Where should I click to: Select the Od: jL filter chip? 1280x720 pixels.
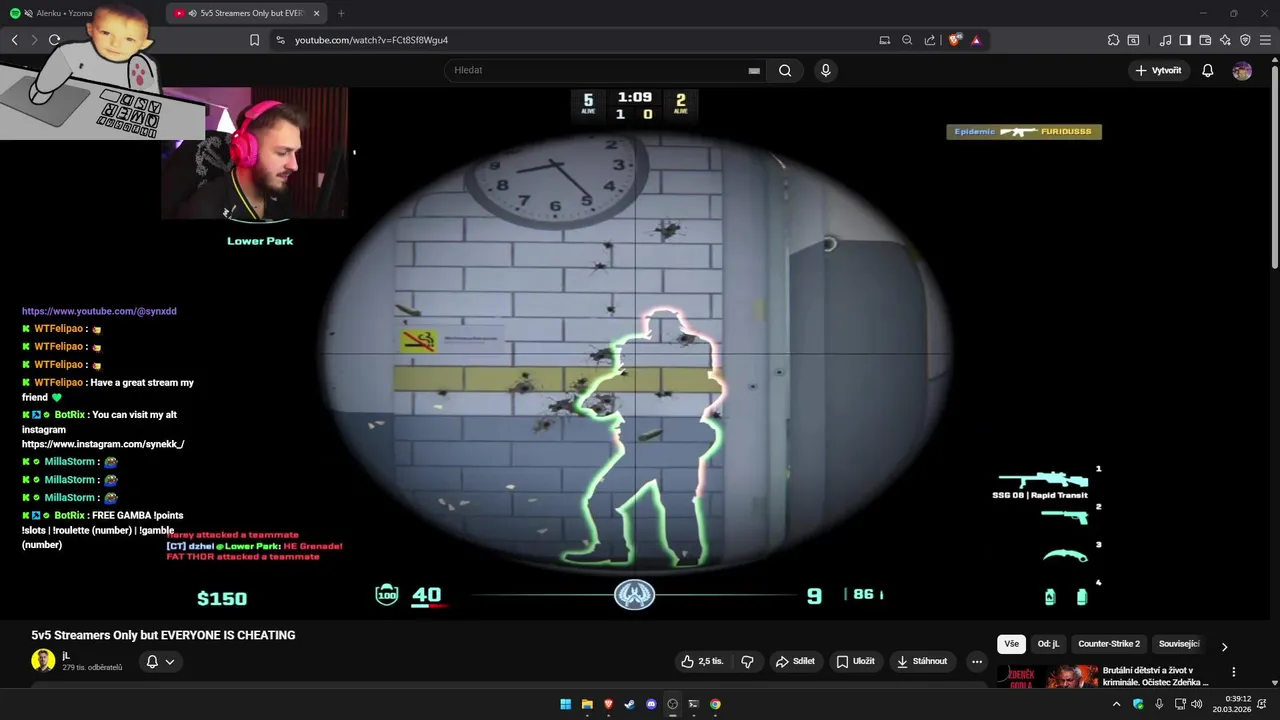(1048, 644)
